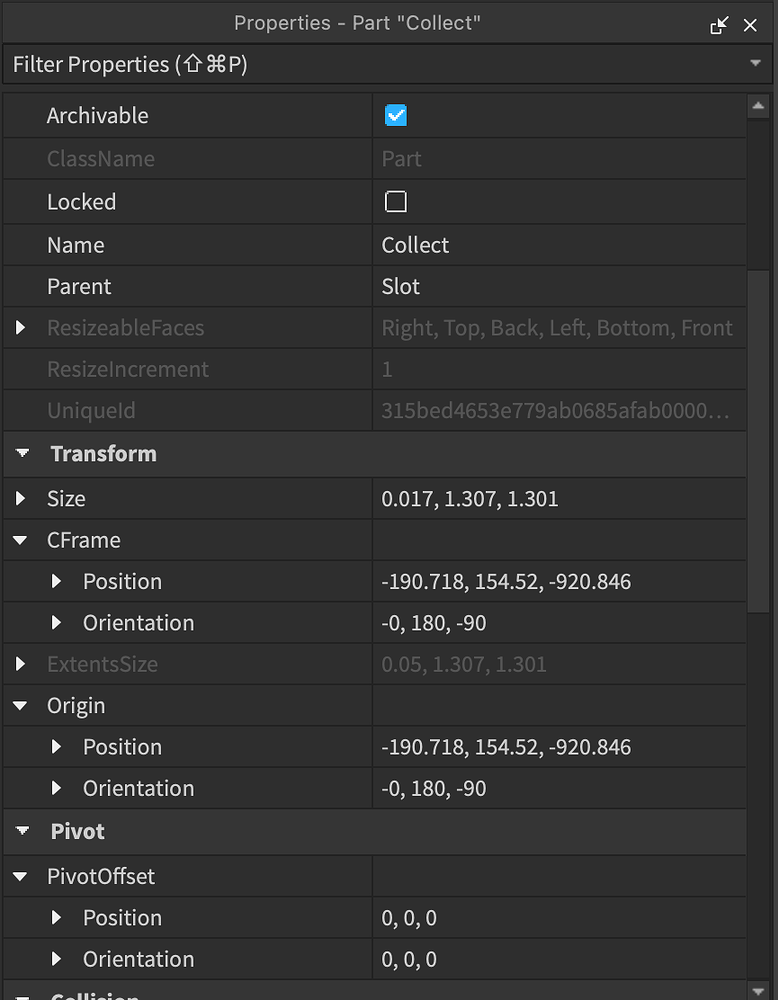Click the Size value field

(x=500, y=499)
